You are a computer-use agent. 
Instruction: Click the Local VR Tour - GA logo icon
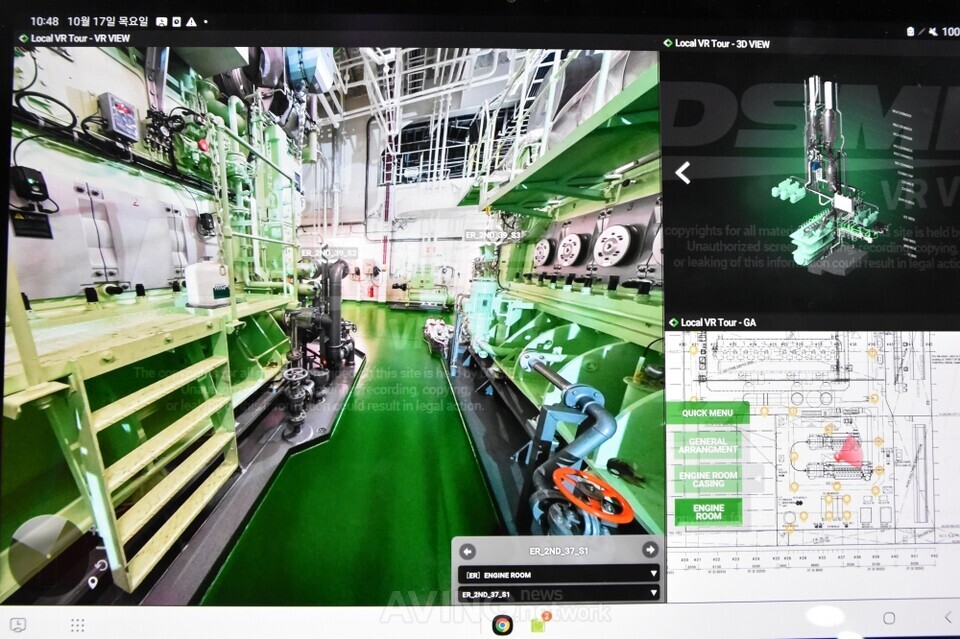click(673, 322)
